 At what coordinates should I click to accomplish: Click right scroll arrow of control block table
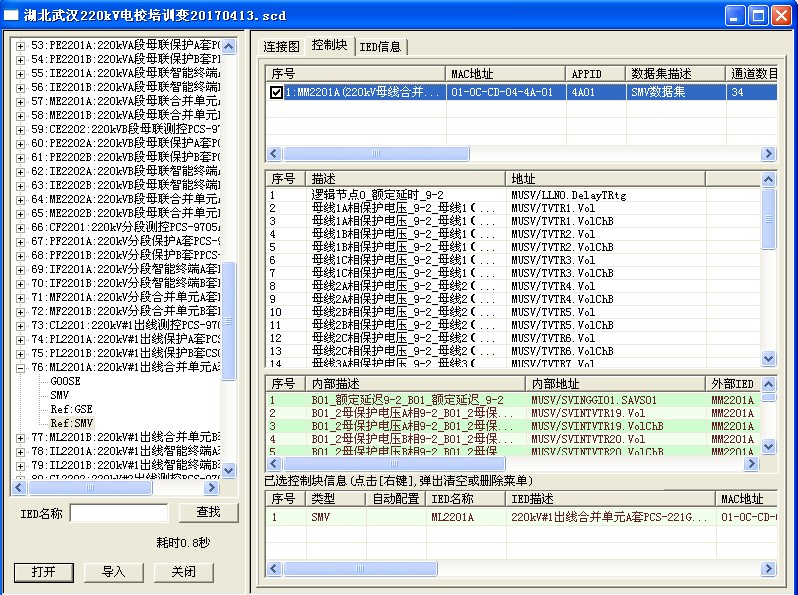pyautogui.click(x=768, y=154)
